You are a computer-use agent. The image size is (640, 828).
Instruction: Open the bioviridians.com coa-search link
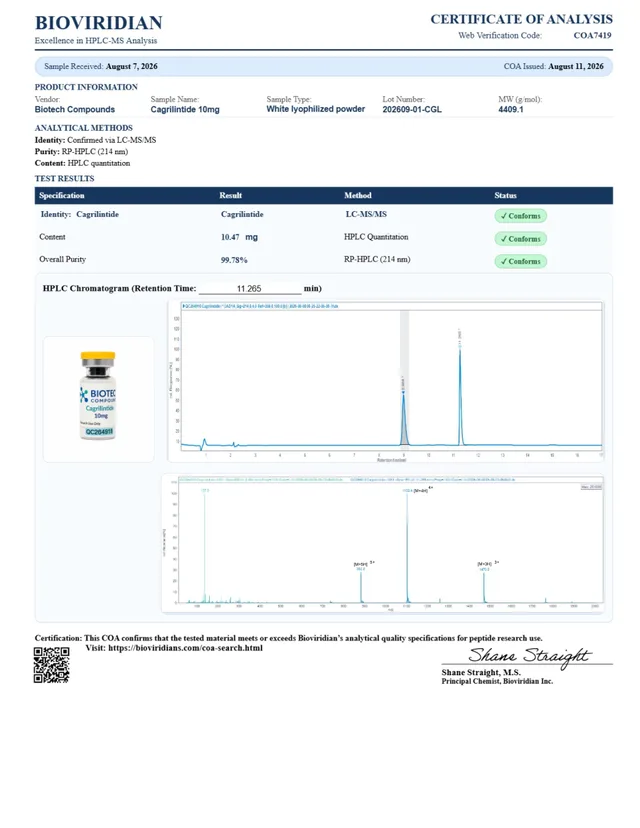tap(185, 648)
